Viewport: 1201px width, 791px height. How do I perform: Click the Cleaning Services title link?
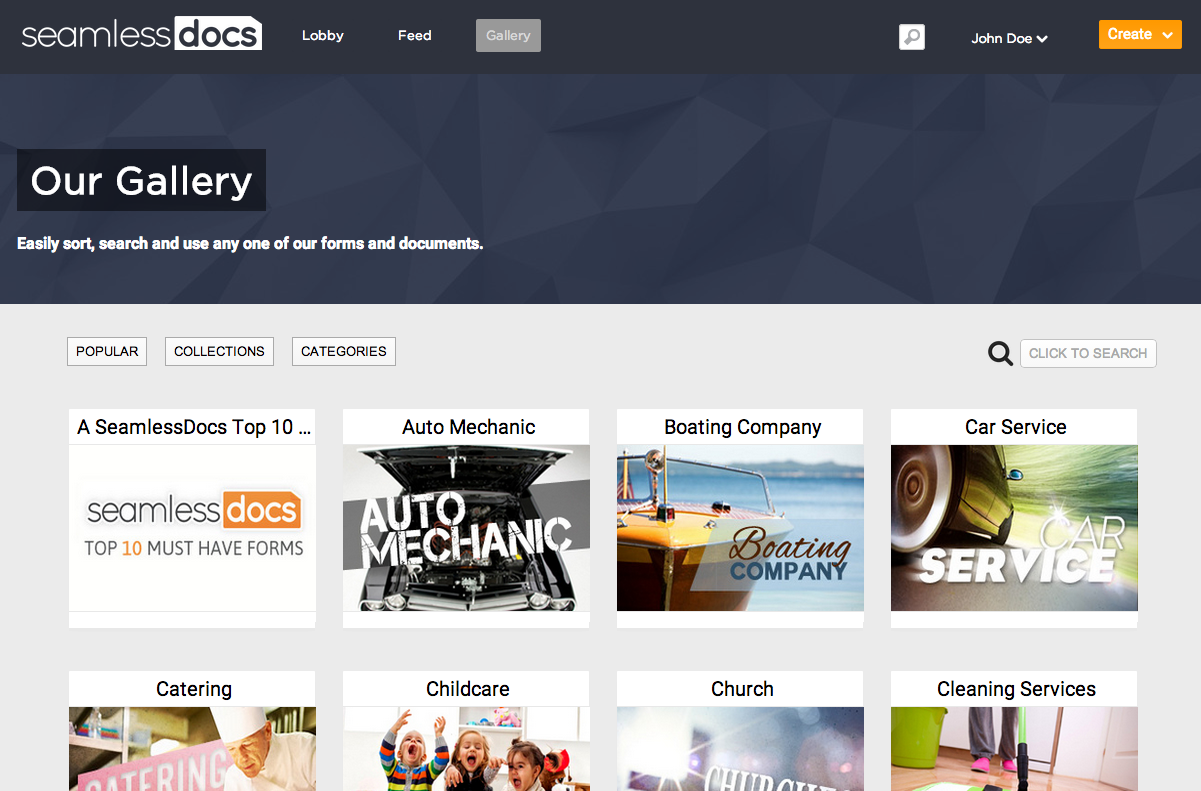[1016, 689]
